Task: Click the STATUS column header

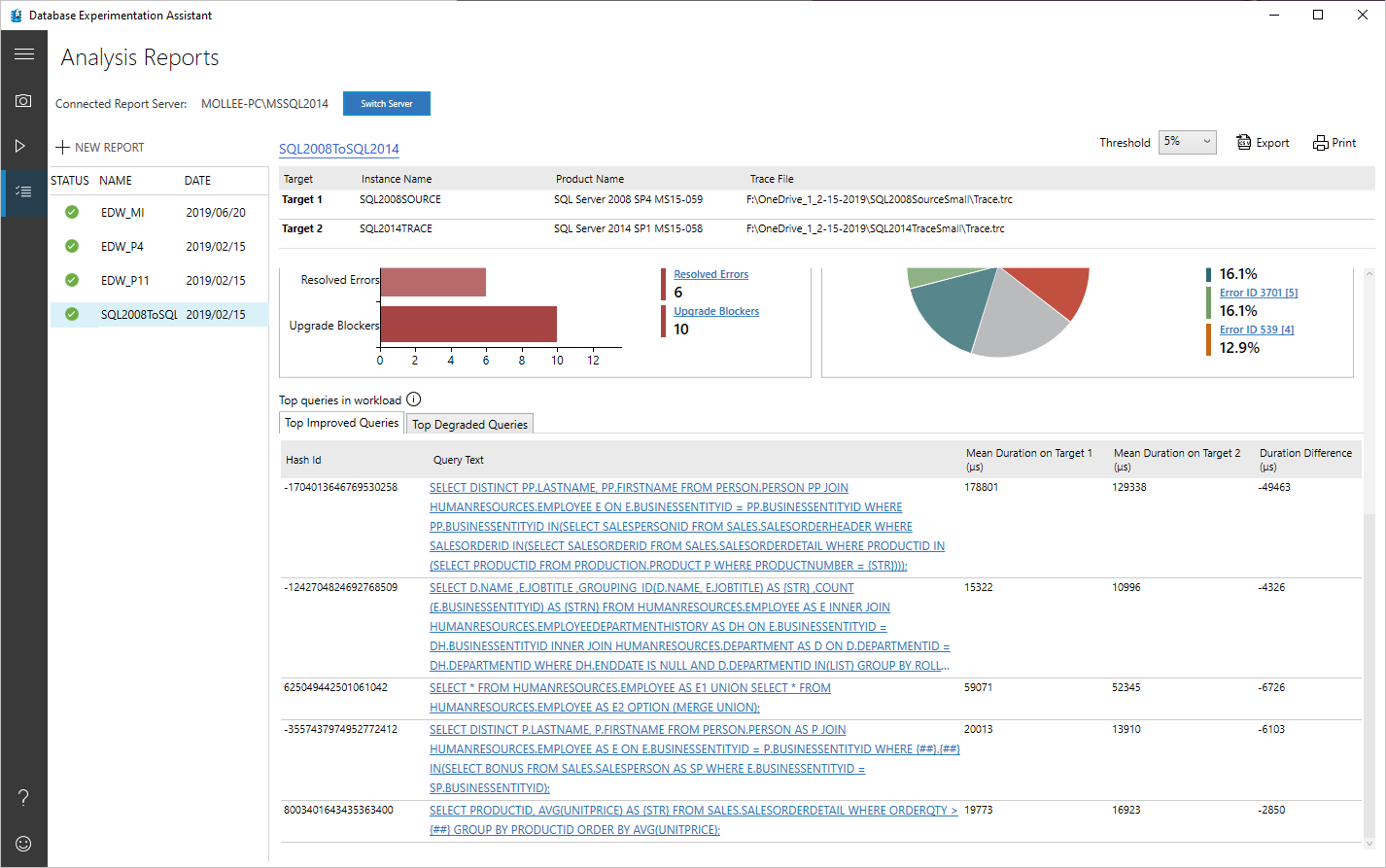Action: pyautogui.click(x=70, y=181)
